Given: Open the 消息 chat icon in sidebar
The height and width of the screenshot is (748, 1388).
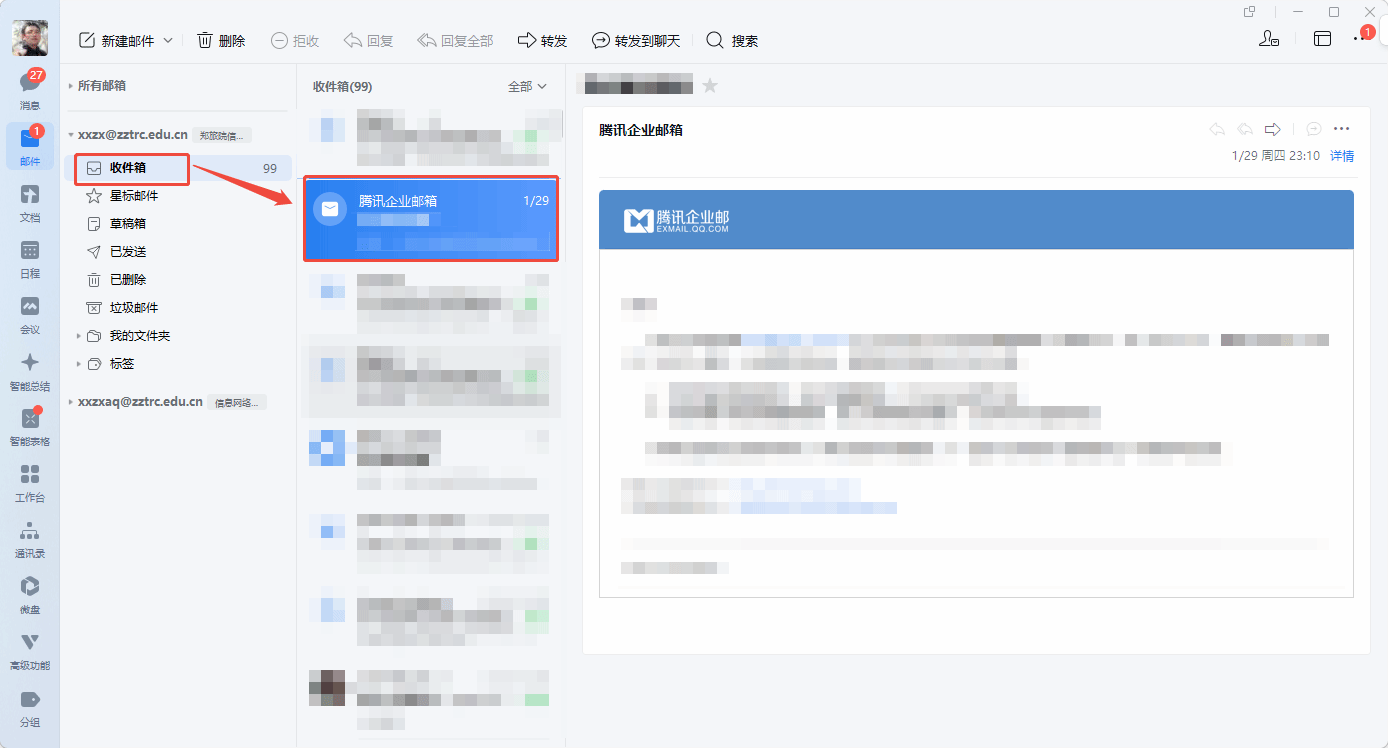Looking at the screenshot, I should pos(30,85).
